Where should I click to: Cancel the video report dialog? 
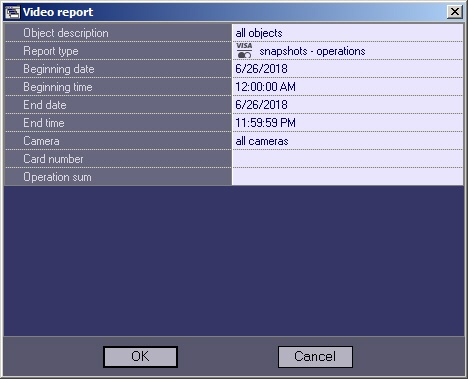click(315, 357)
